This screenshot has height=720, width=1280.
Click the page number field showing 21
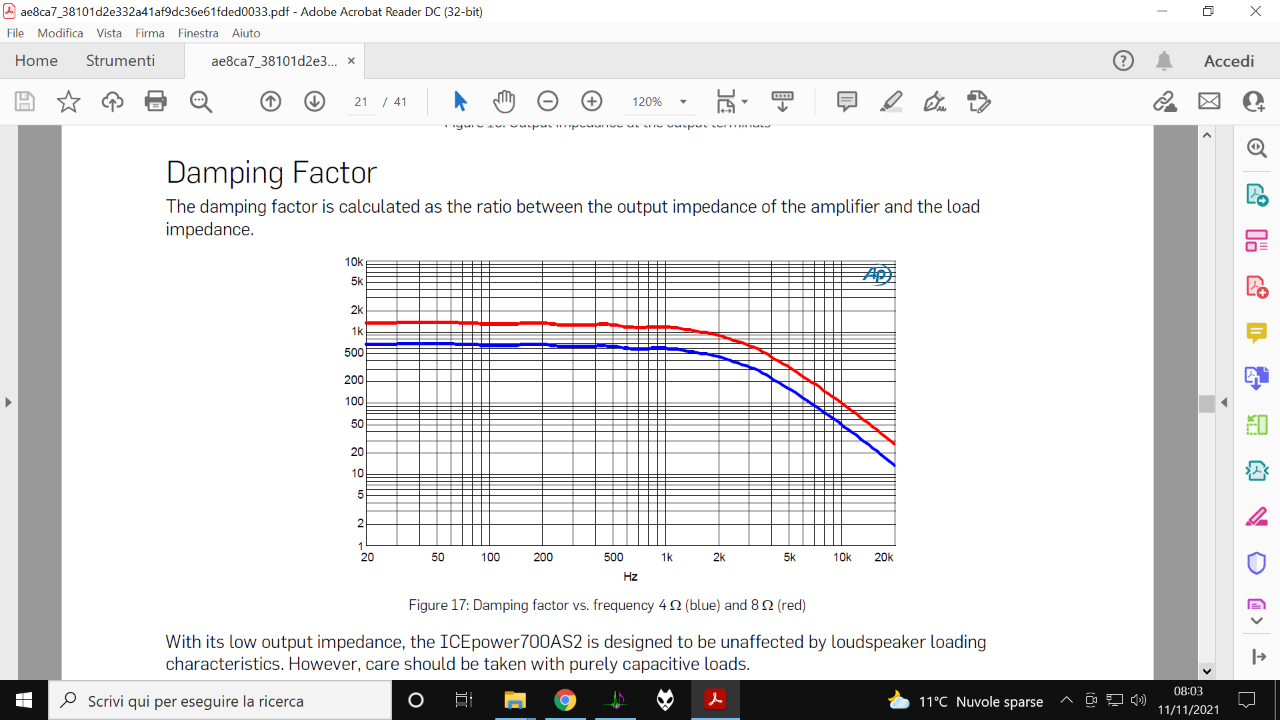coord(361,102)
